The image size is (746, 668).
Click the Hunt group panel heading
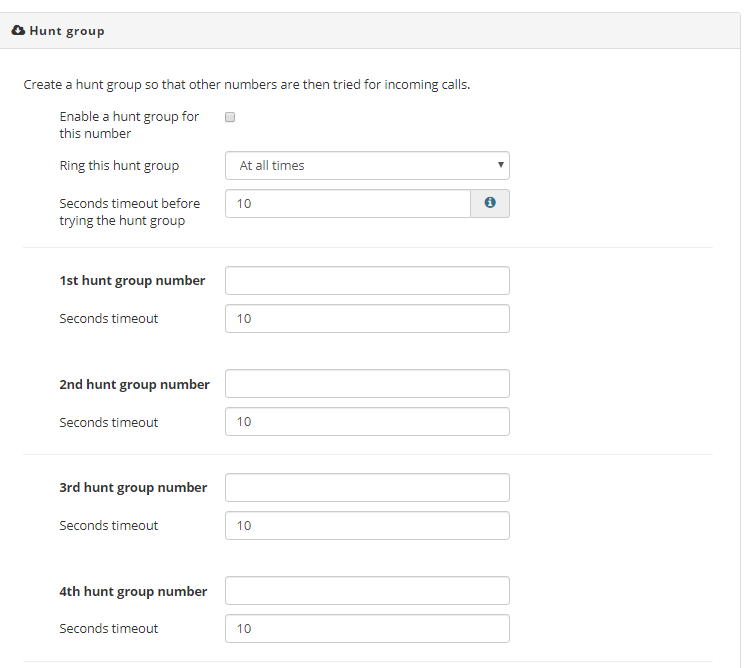(67, 31)
